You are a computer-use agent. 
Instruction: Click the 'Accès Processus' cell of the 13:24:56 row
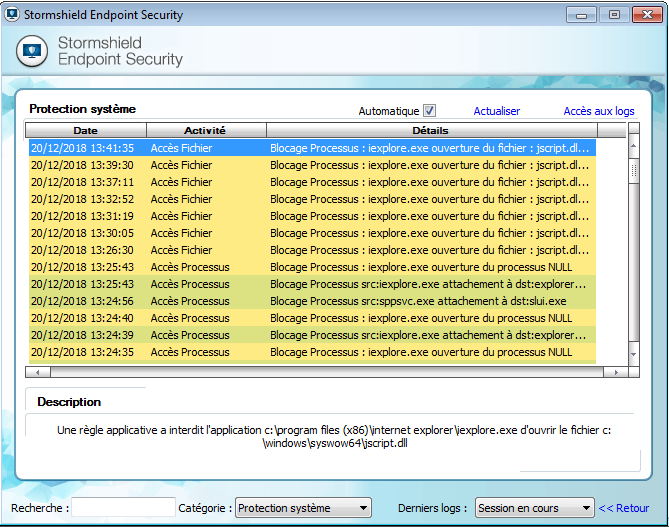coord(190,301)
